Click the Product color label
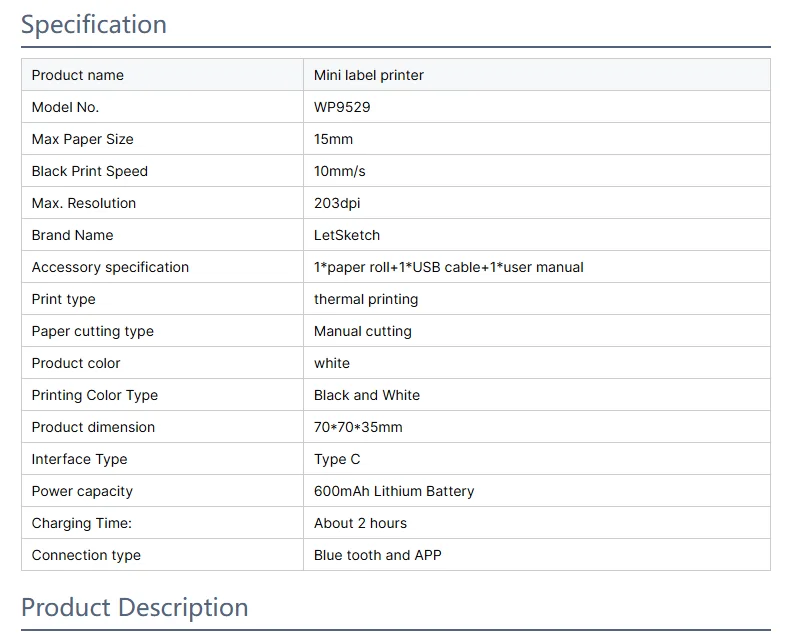Screen dimensions: 804x639 pos(76,363)
